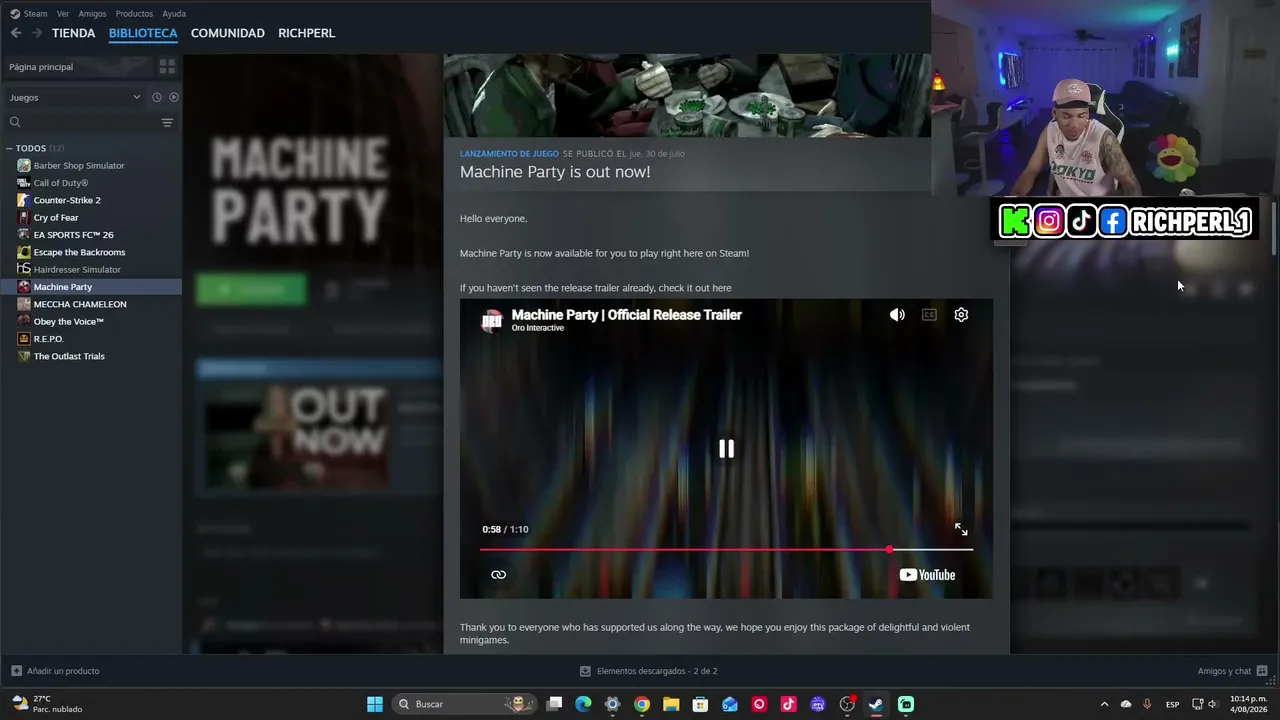Open Amigos y chat panel
This screenshot has height=720, width=1280.
coord(1232,671)
